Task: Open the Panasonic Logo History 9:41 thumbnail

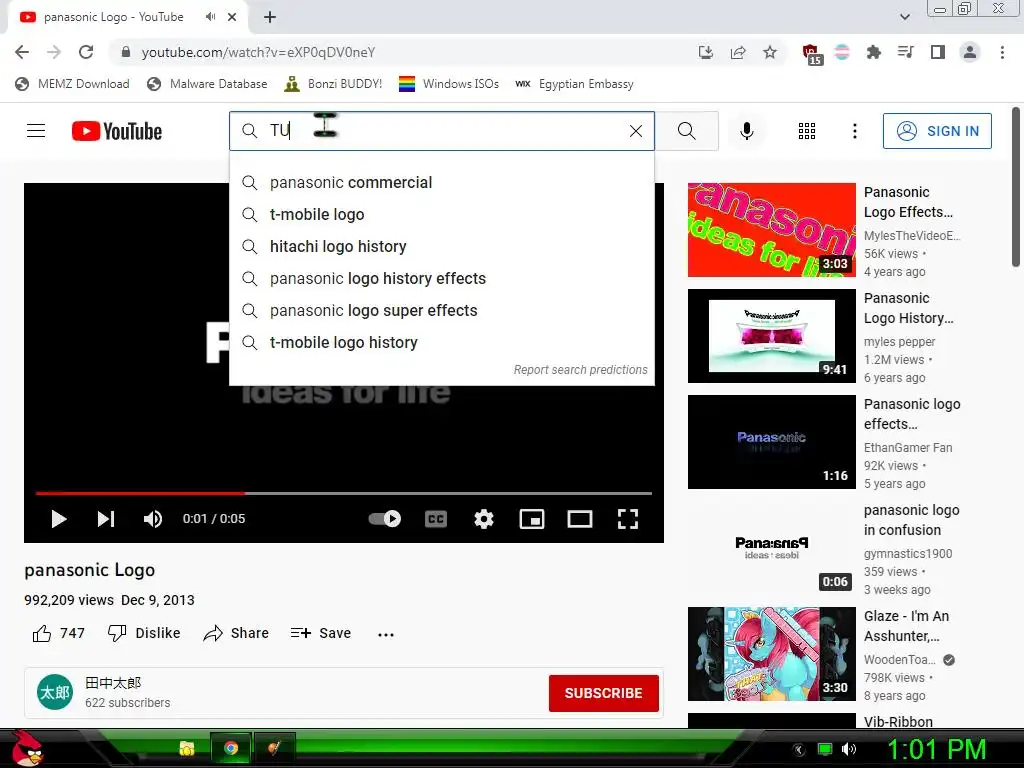Action: [771, 336]
